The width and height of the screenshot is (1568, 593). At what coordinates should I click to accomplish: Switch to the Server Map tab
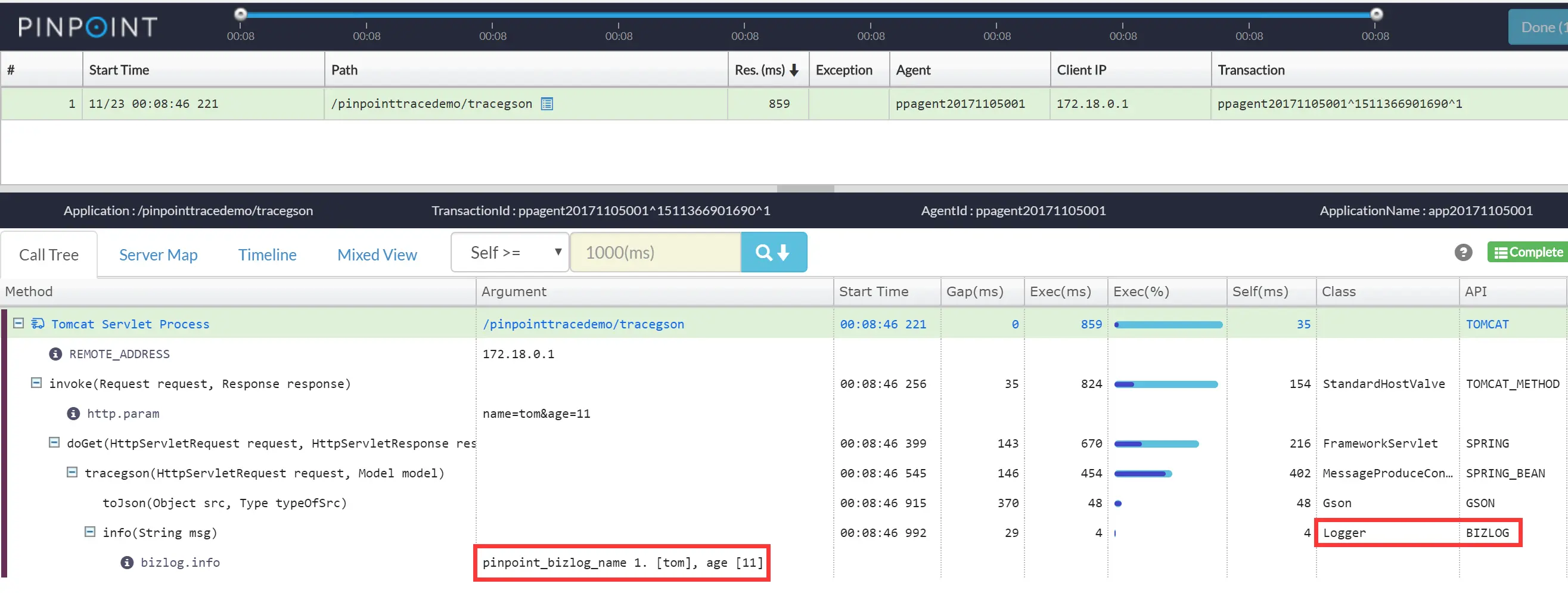tap(159, 255)
